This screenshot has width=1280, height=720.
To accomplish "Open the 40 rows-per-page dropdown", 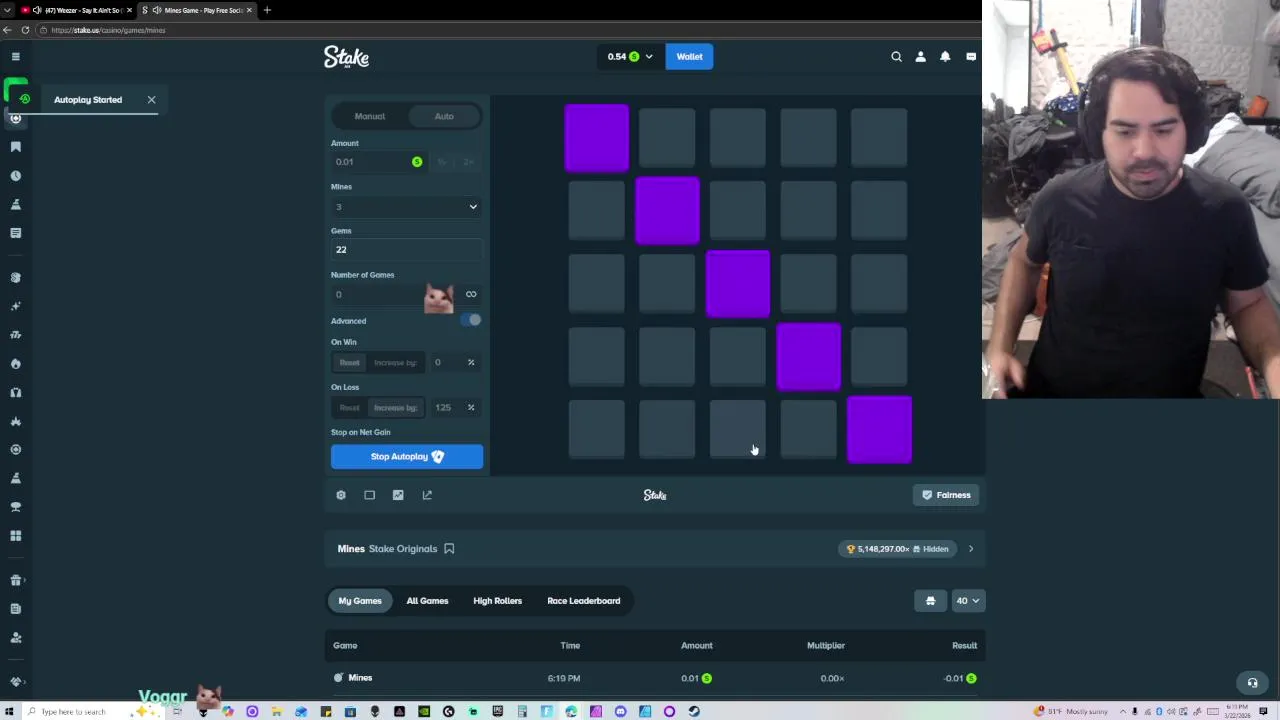I will 967,601.
